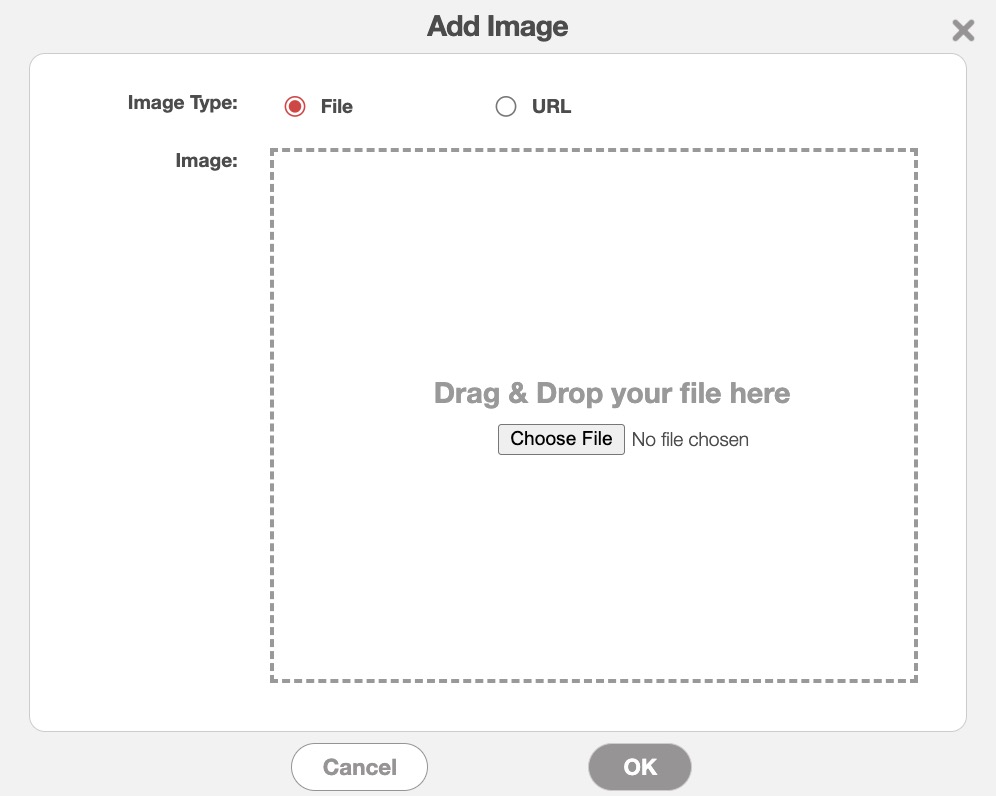Click the "Image:" field label
This screenshot has height=796, width=996.
click(207, 160)
